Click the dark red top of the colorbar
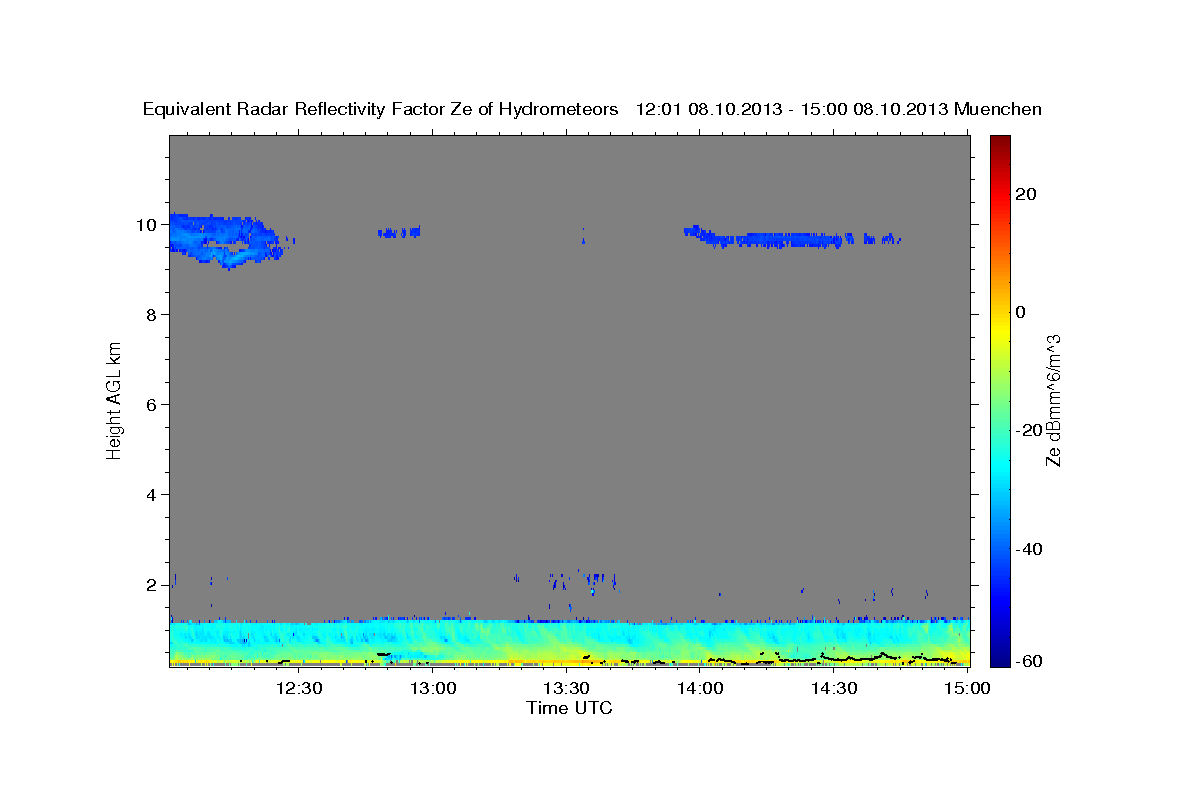The image size is (1200, 800). (1000, 142)
